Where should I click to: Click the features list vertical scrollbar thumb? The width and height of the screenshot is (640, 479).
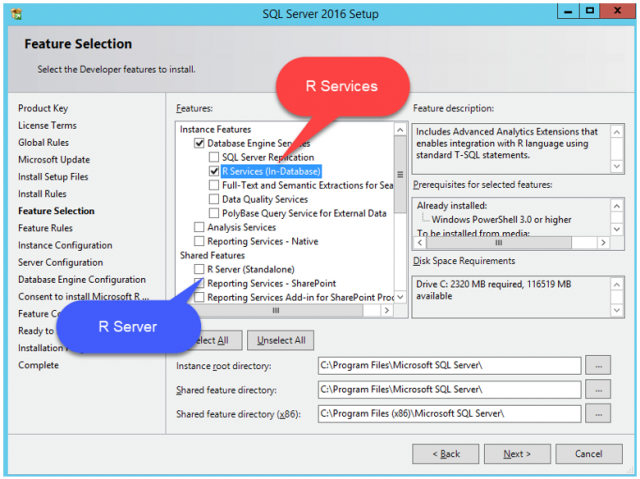(x=400, y=175)
